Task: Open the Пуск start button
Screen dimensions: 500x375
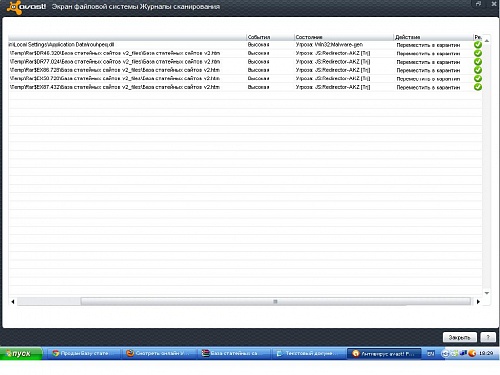Action: click(21, 354)
